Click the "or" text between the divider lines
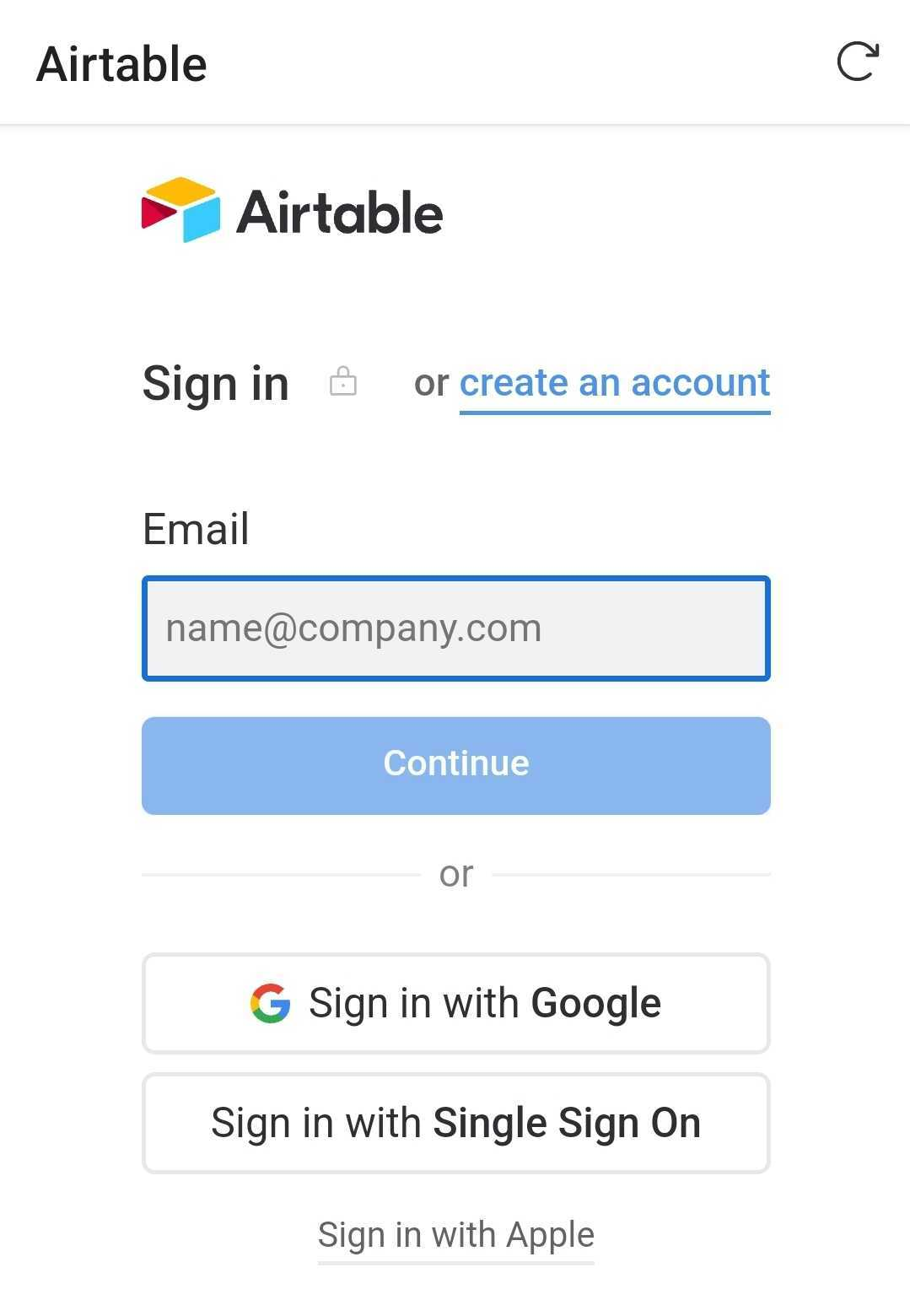Screen dimensions: 910x1316 coord(455,875)
